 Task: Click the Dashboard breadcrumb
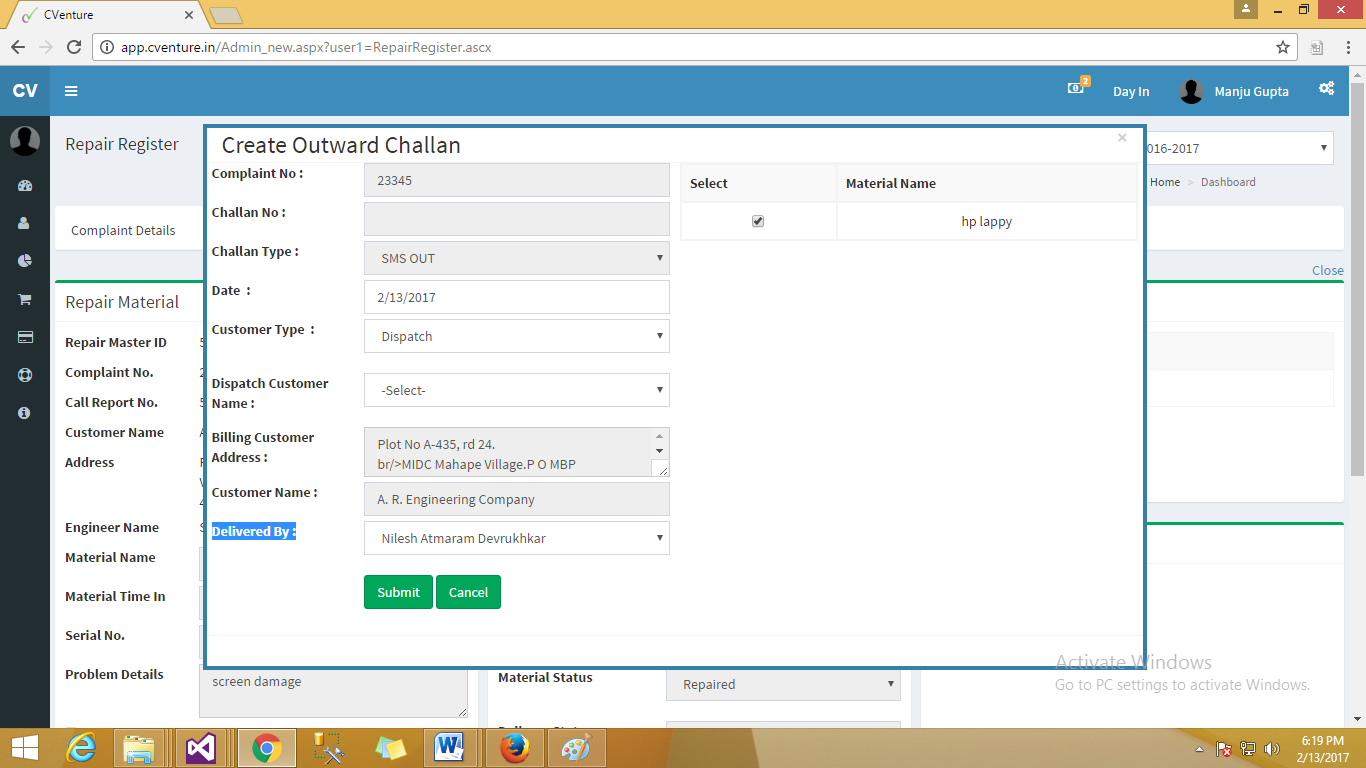pos(1228,182)
